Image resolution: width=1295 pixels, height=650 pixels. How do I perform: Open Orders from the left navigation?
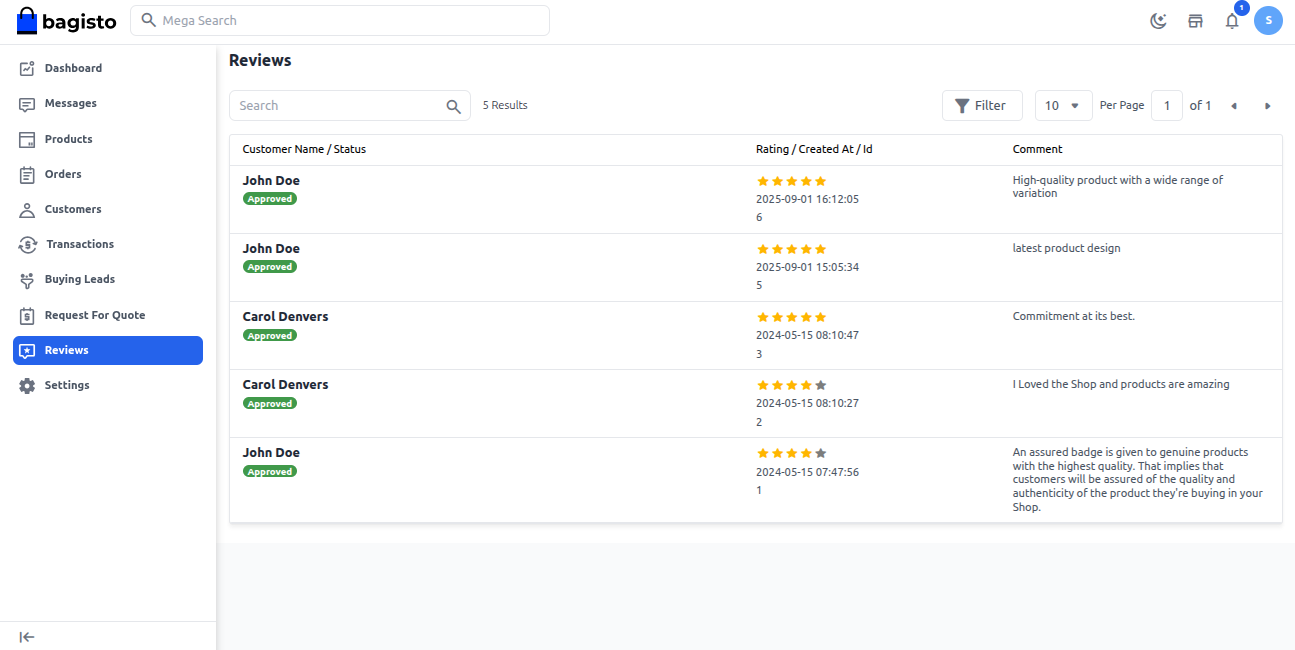pos(63,174)
